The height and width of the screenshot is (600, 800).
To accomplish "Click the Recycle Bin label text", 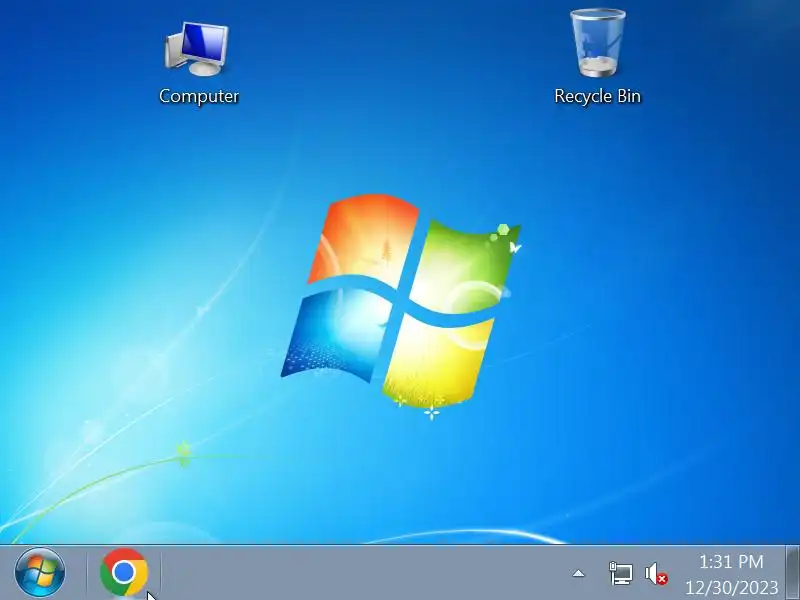I will (597, 96).
